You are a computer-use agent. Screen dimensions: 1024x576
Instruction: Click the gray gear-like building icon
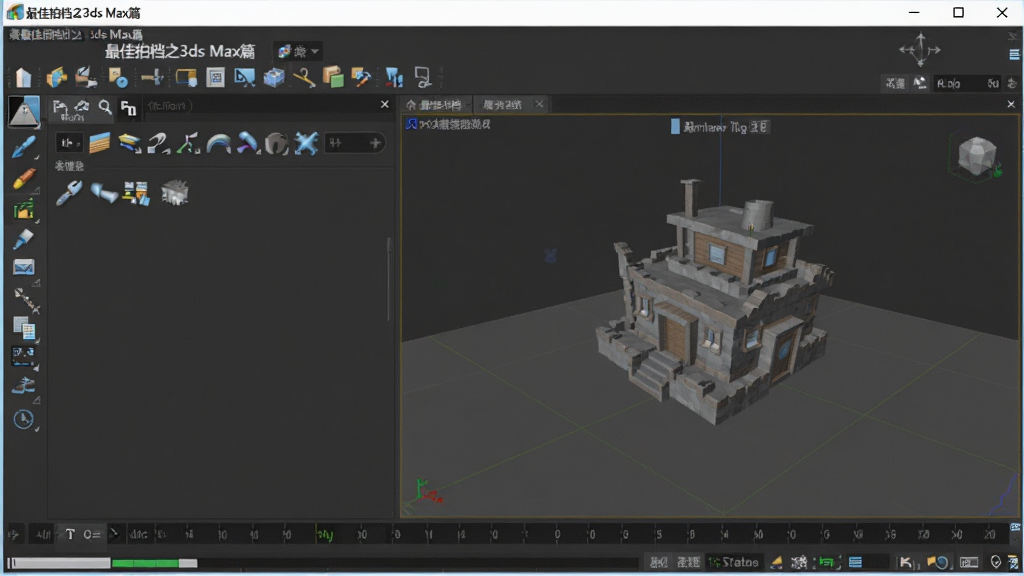[x=175, y=193]
